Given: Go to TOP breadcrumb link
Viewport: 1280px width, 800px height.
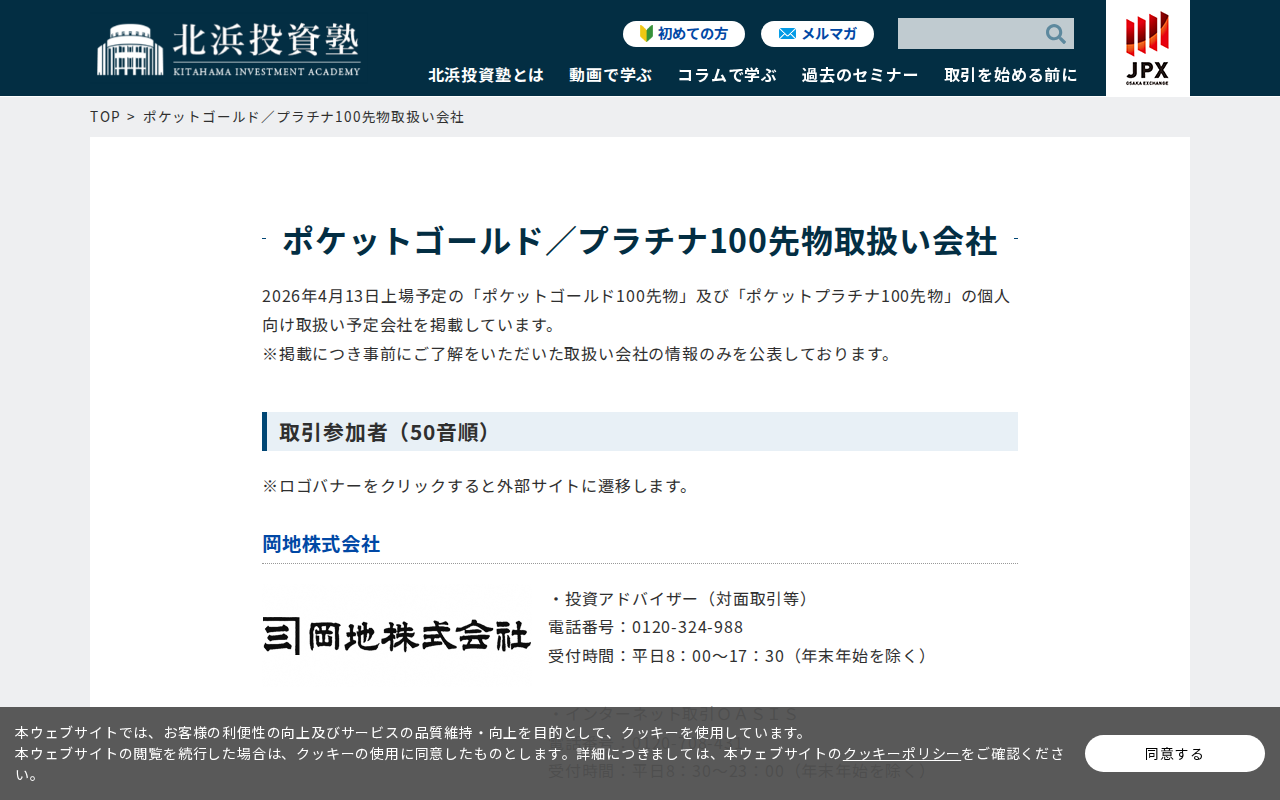Looking at the screenshot, I should coord(105,117).
